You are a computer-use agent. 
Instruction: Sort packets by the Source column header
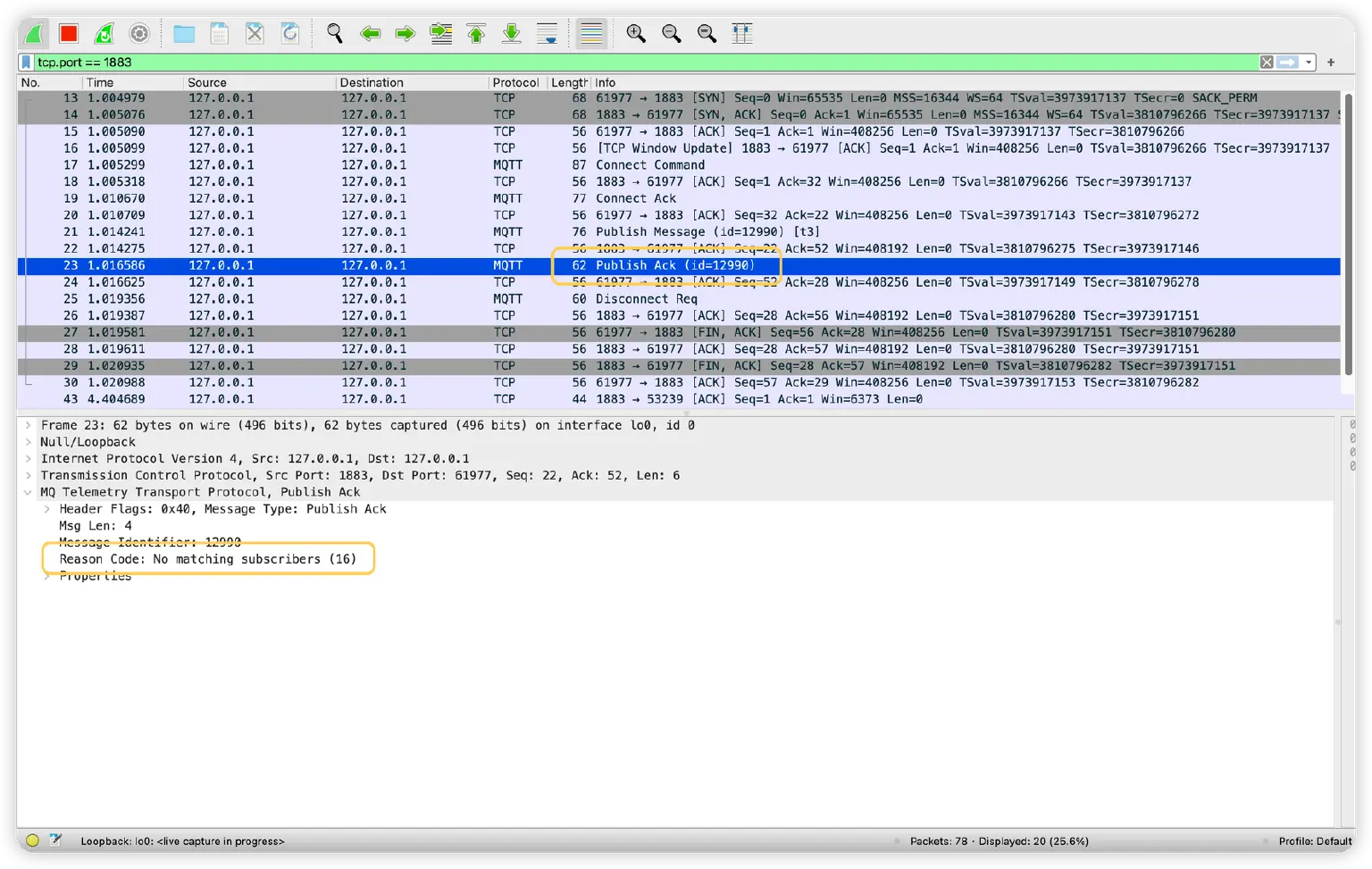207,82
